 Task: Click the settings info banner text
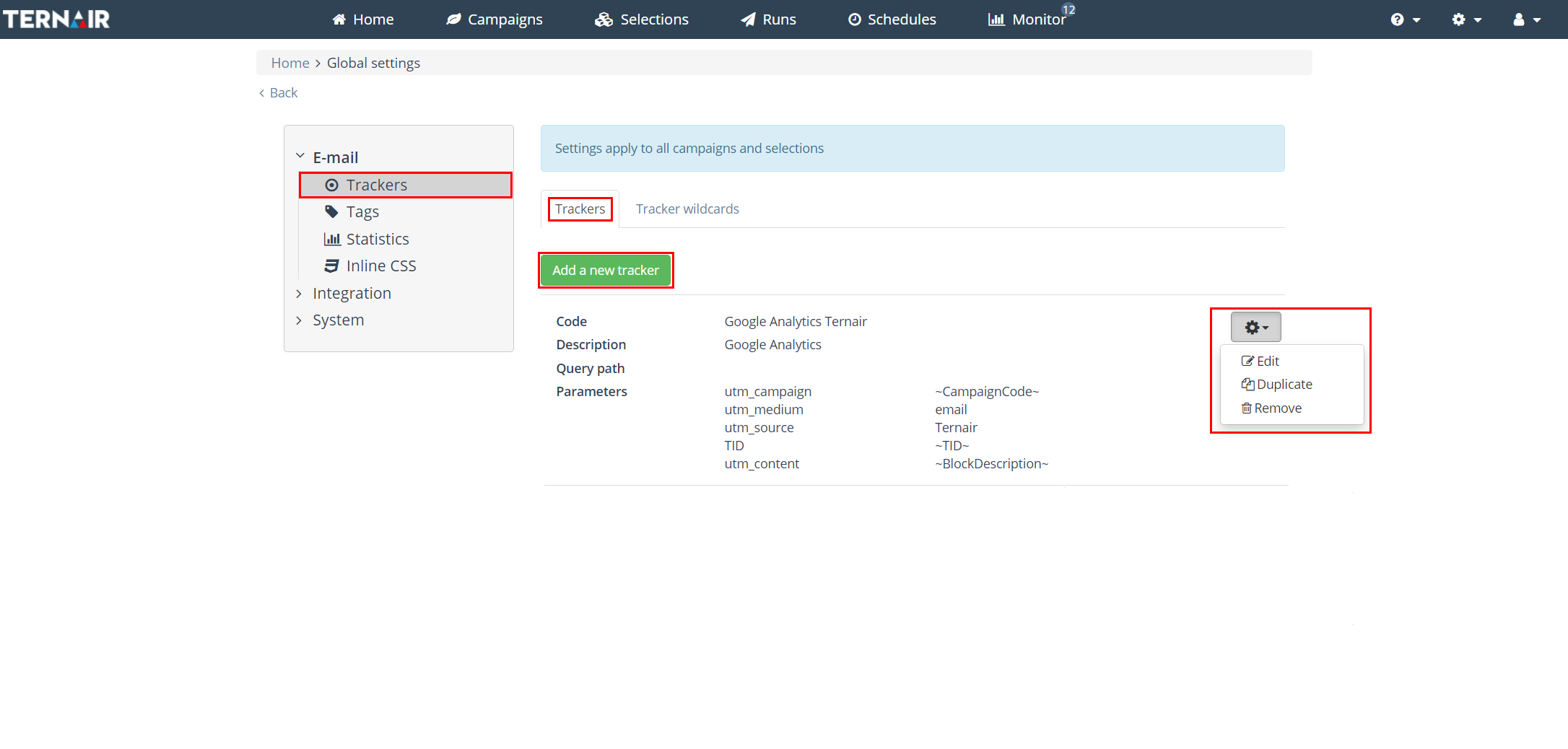[689, 148]
